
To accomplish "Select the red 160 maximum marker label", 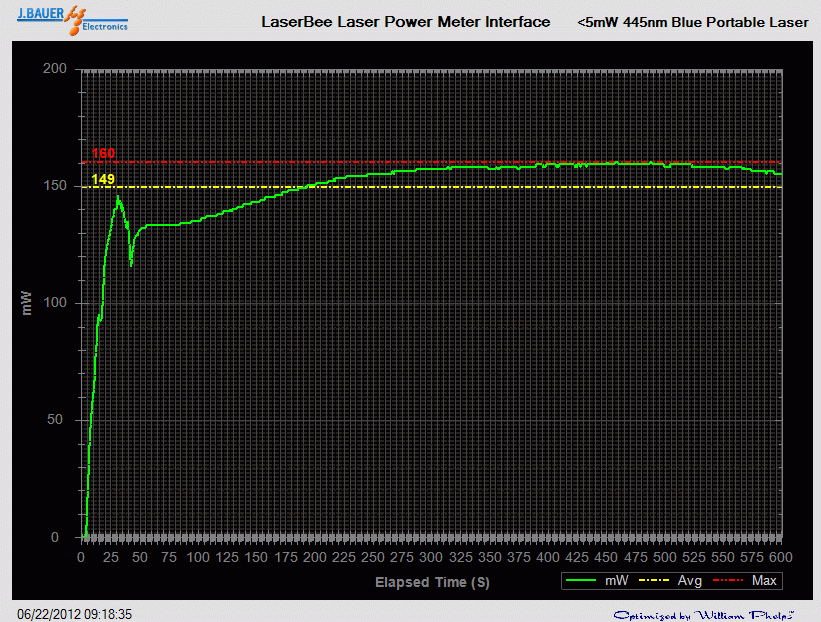I will click(102, 152).
